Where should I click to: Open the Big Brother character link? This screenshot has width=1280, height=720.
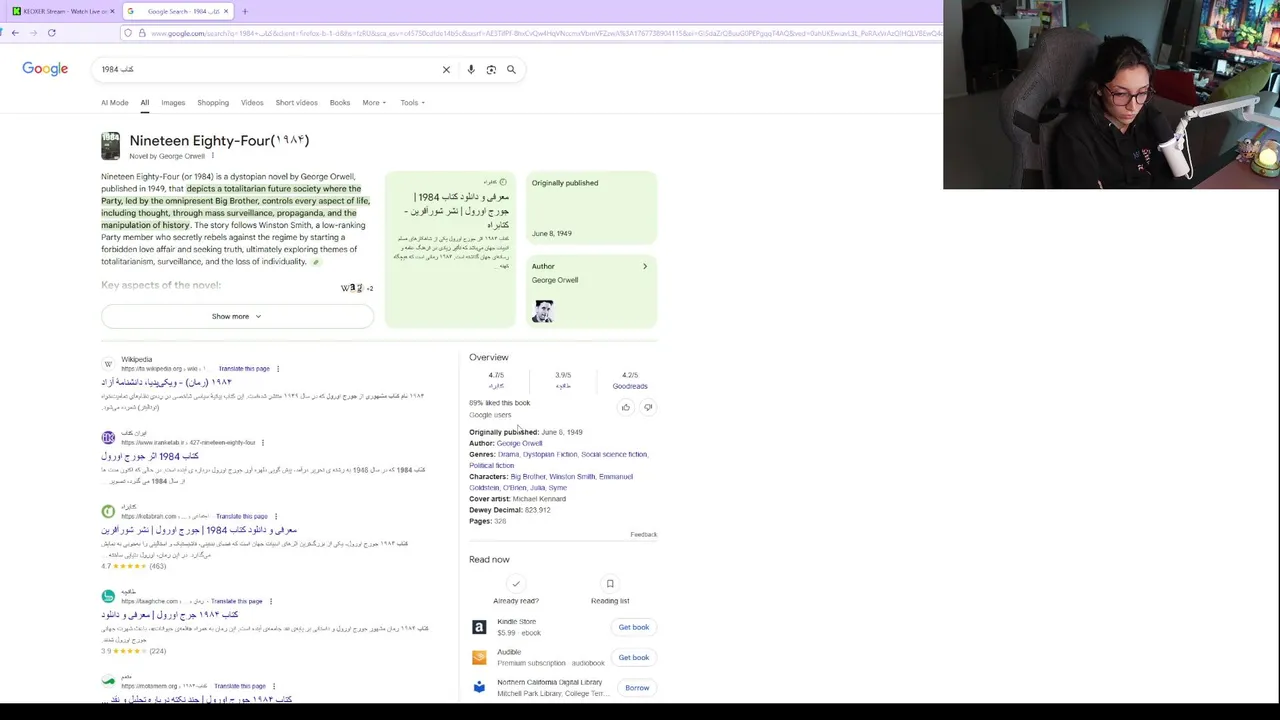click(x=528, y=477)
